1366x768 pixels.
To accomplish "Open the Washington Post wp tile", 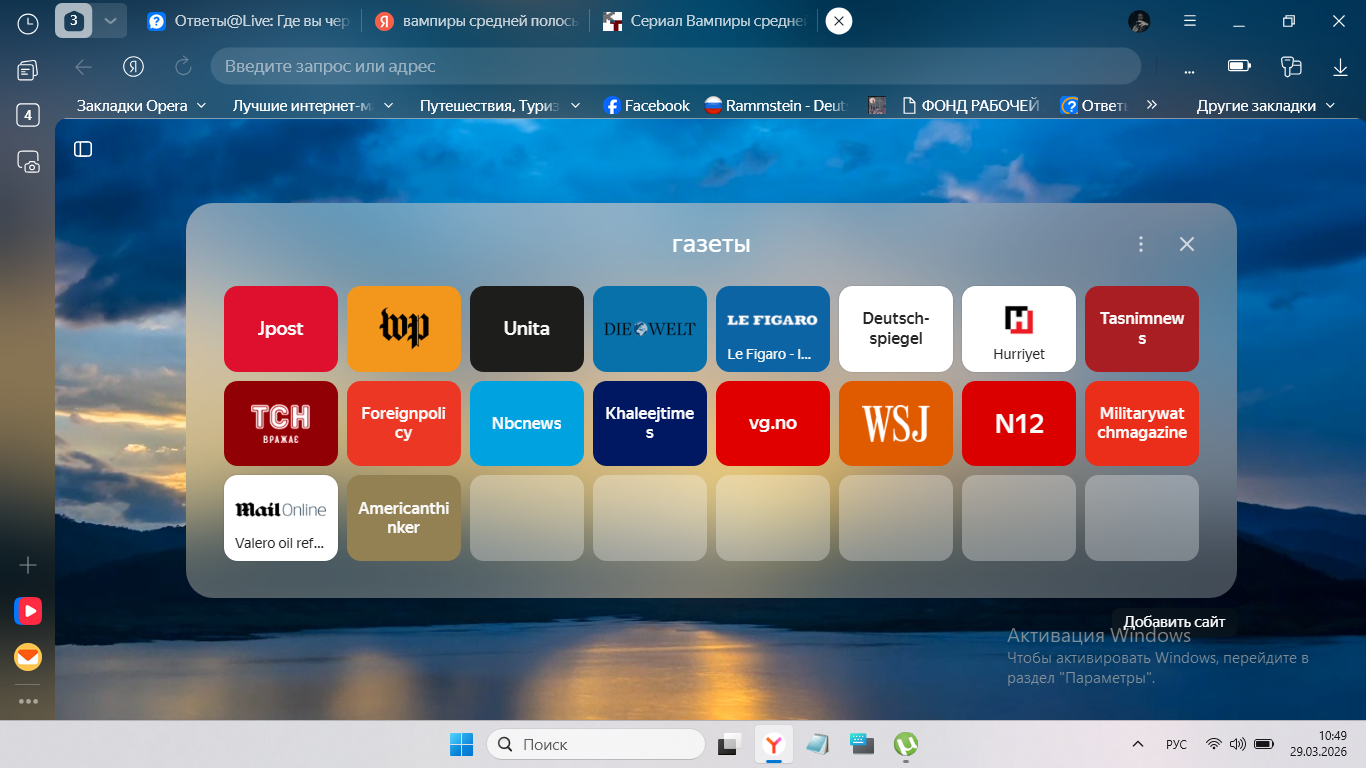I will (x=404, y=329).
